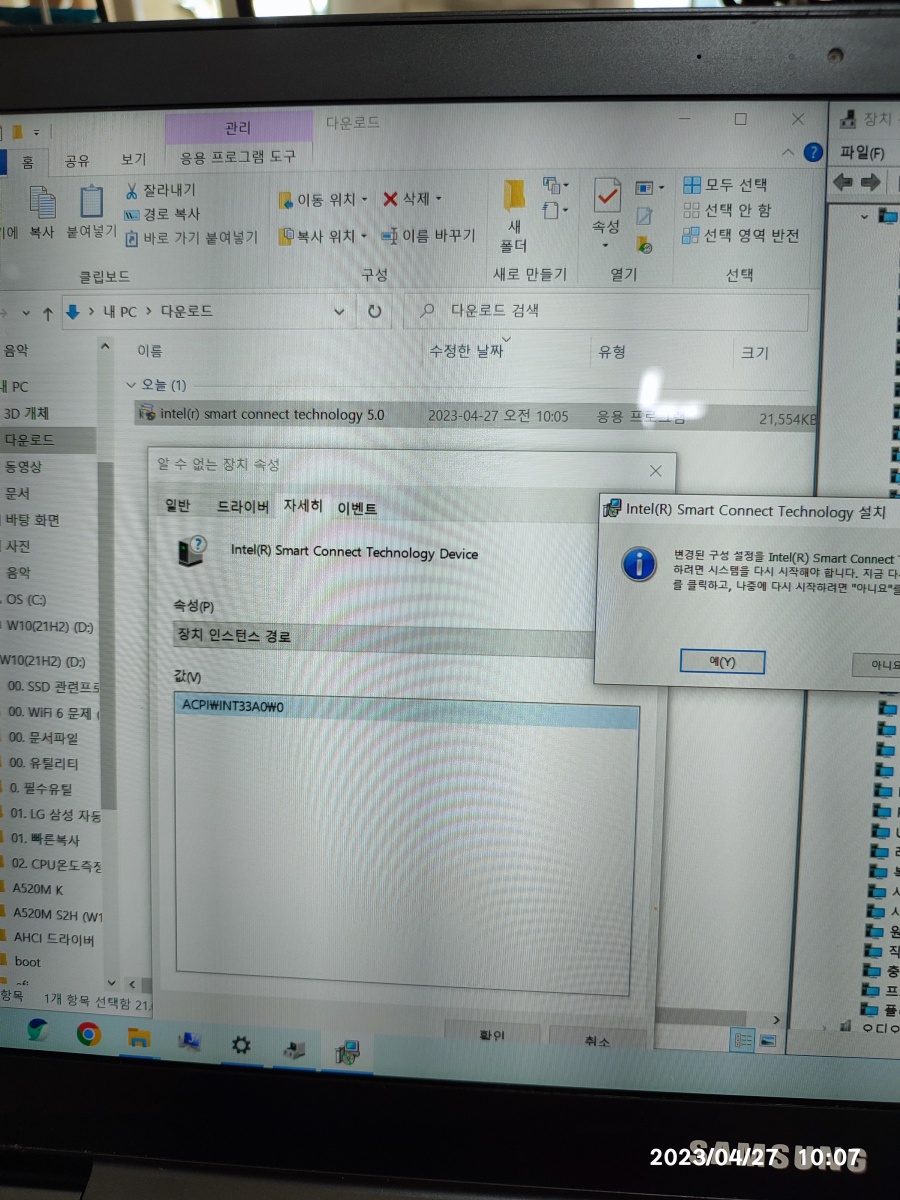Sort by 크기 column header
This screenshot has height=1200, width=900.
click(755, 353)
